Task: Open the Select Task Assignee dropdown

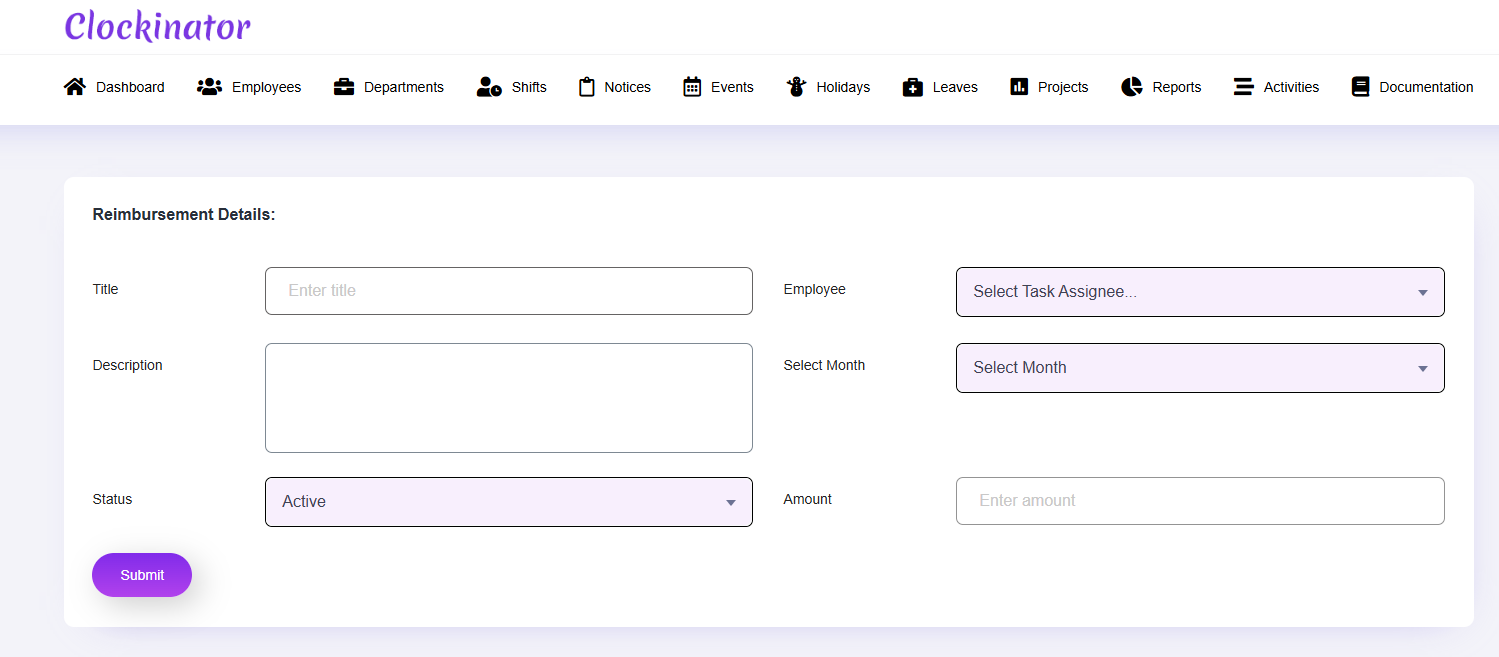Action: (x=1200, y=292)
